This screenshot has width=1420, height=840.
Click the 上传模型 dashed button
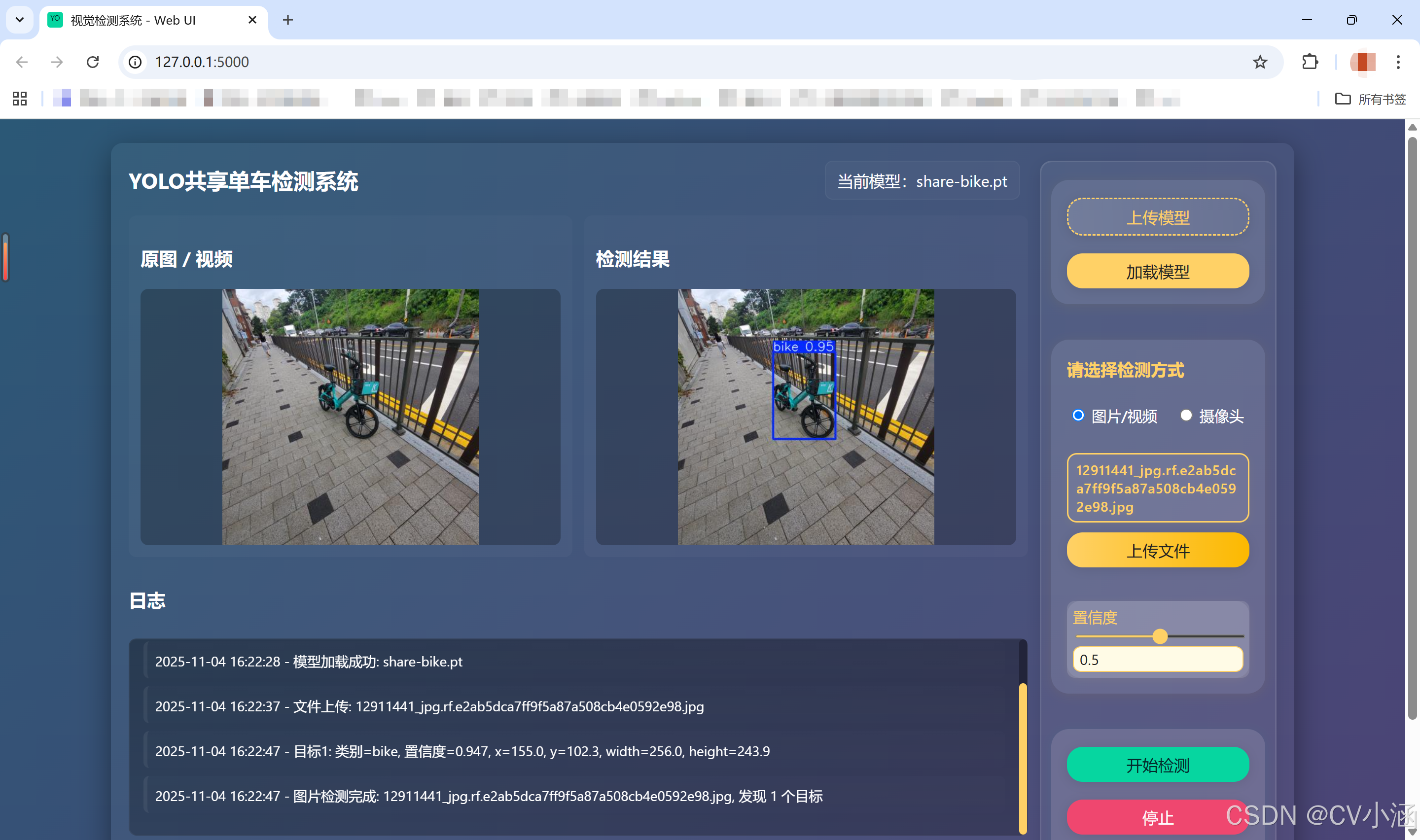coord(1157,217)
